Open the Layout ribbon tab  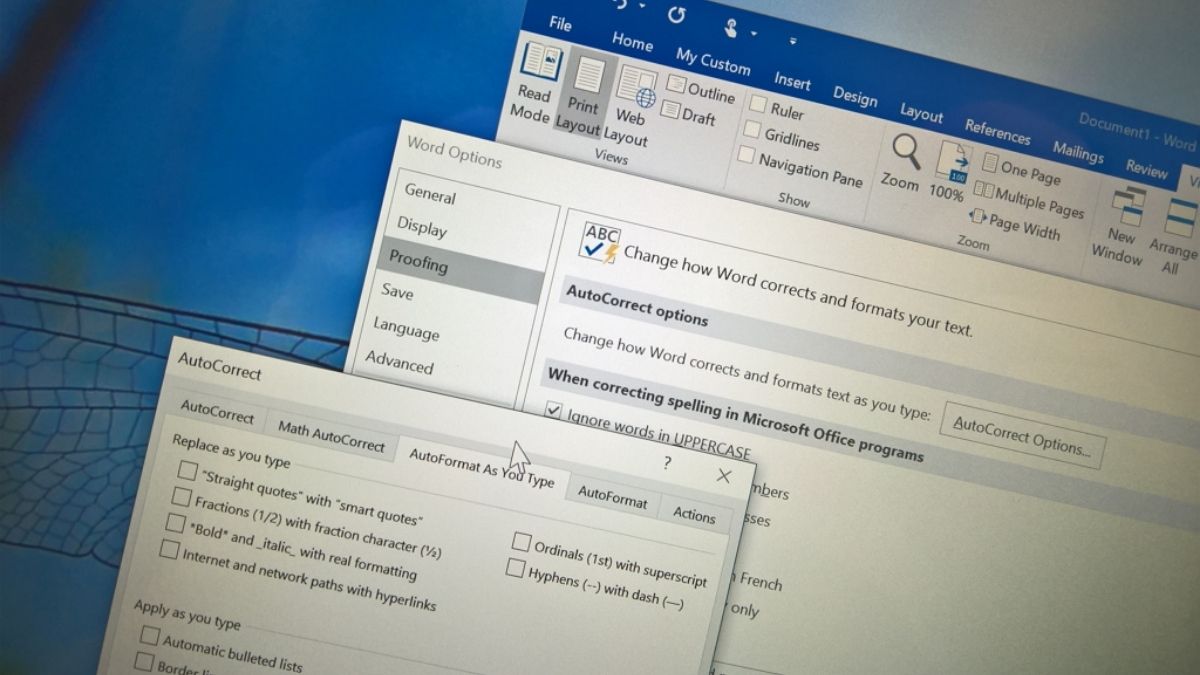tap(921, 112)
